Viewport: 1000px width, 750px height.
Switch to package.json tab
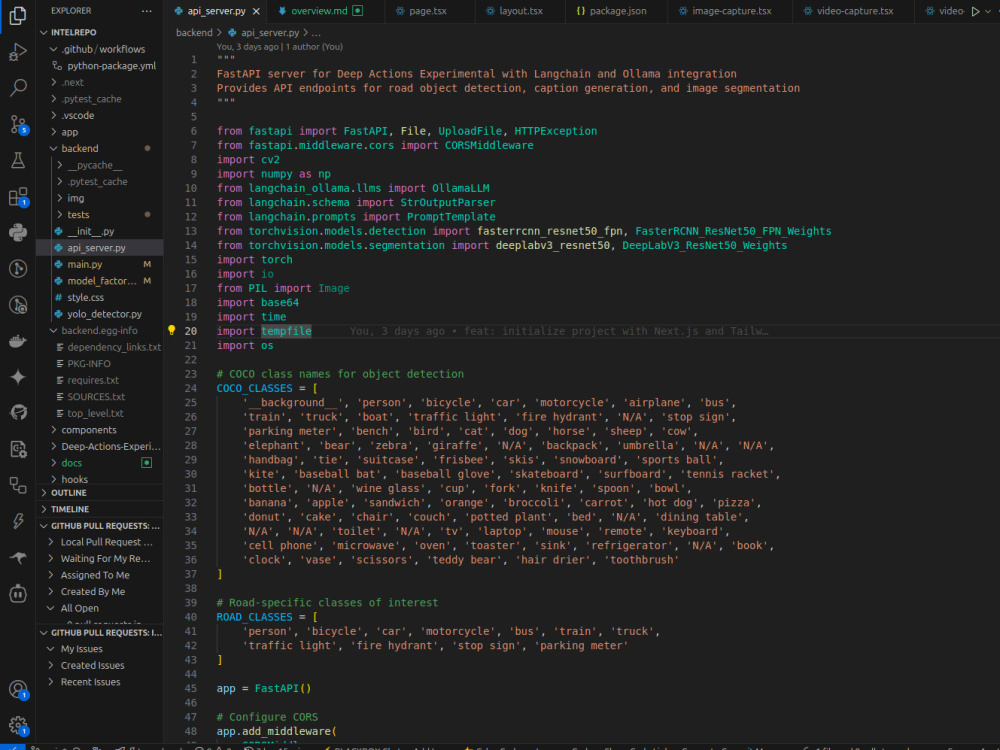tap(617, 11)
